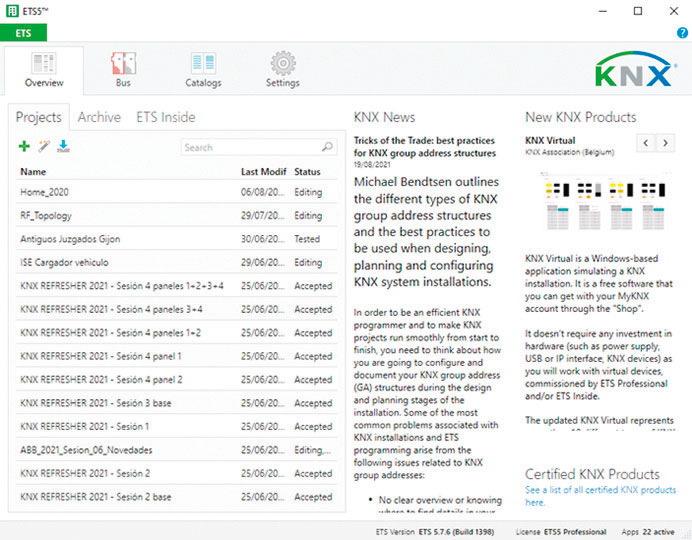Select KNX REFRESHER Sesión 3 base
Image resolution: width=692 pixels, height=540 pixels.
177,403
